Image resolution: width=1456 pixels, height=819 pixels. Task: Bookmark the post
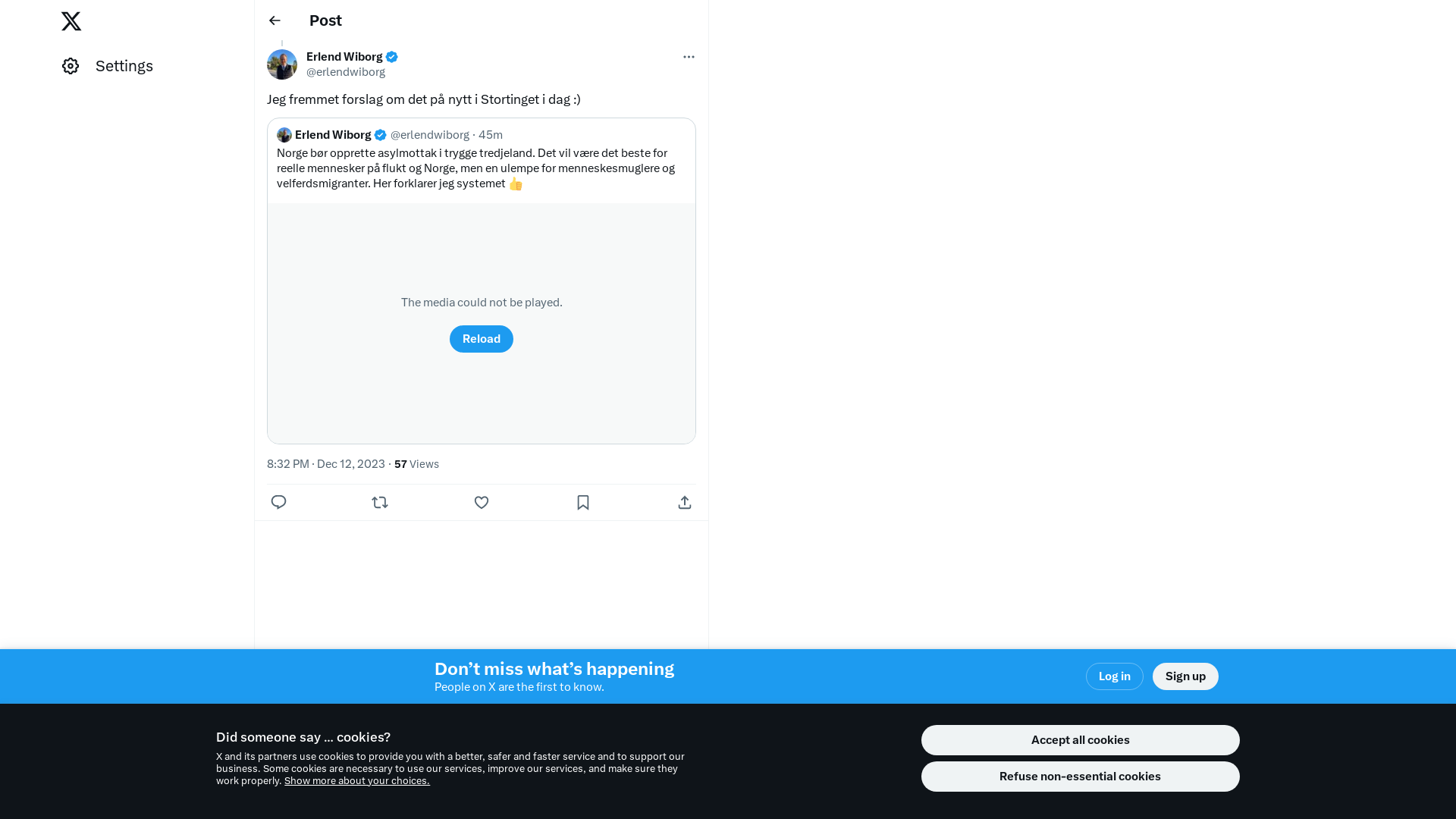583,502
